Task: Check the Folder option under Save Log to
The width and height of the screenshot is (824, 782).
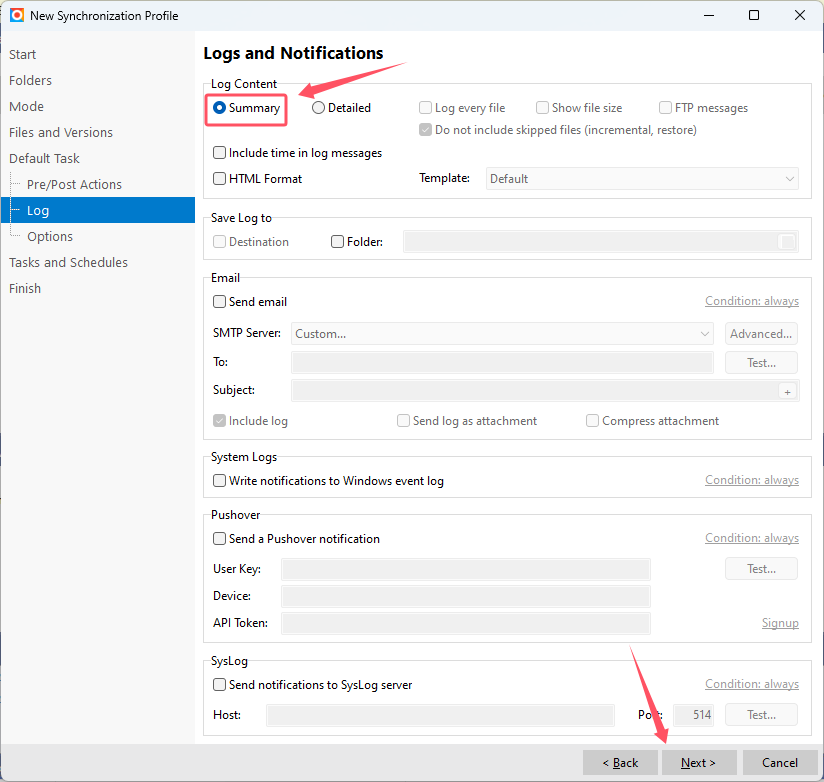Action: [x=338, y=242]
